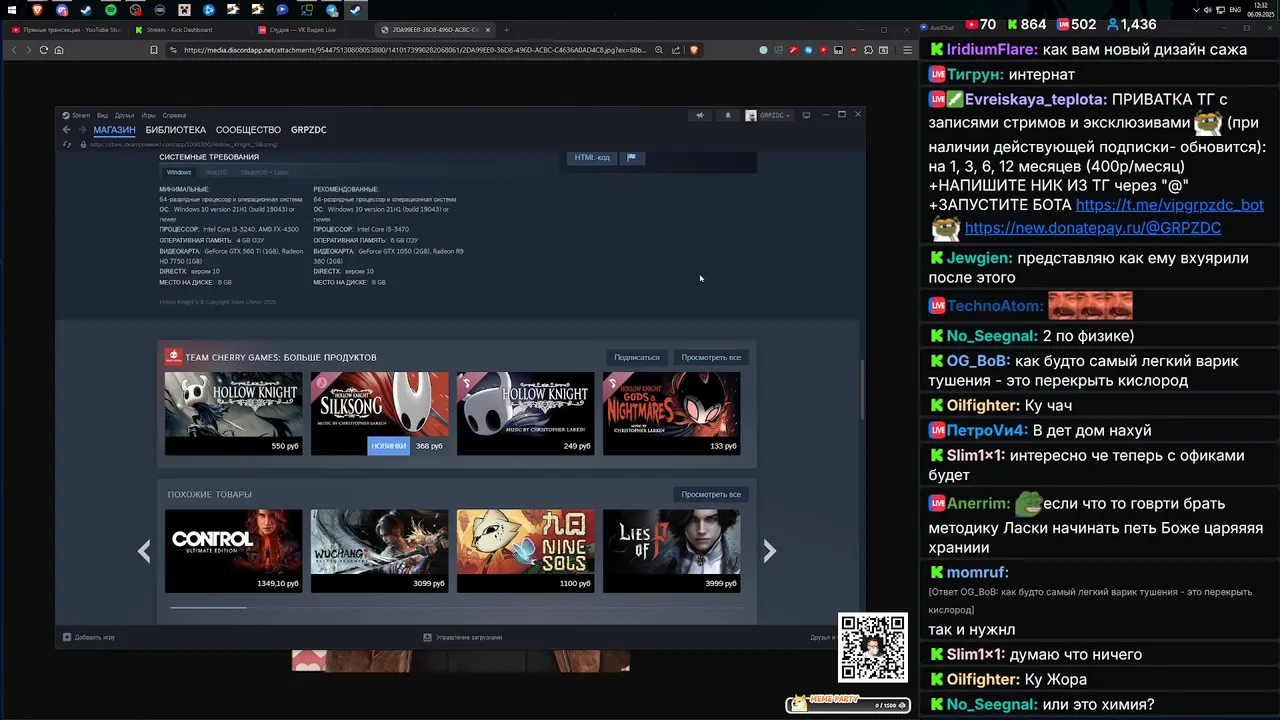Show previous similar products
The width and height of the screenshot is (1280, 720).
pos(144,551)
